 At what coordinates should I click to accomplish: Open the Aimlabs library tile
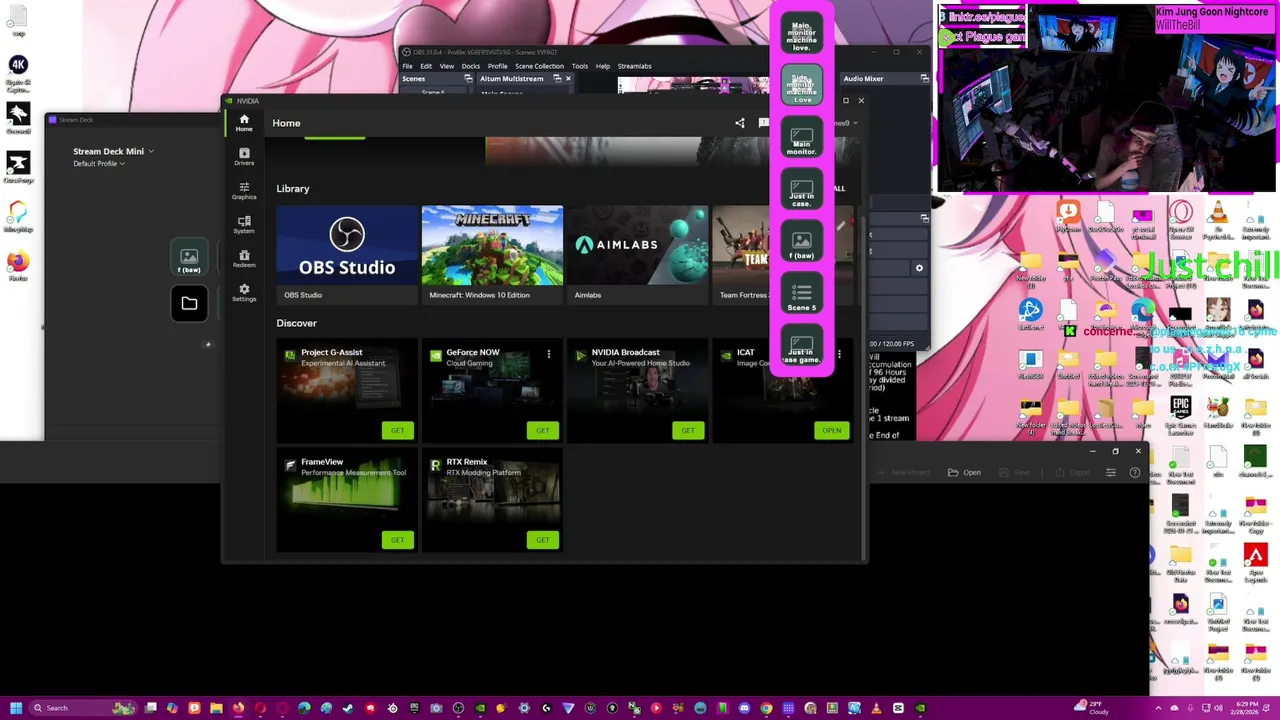tap(637, 254)
